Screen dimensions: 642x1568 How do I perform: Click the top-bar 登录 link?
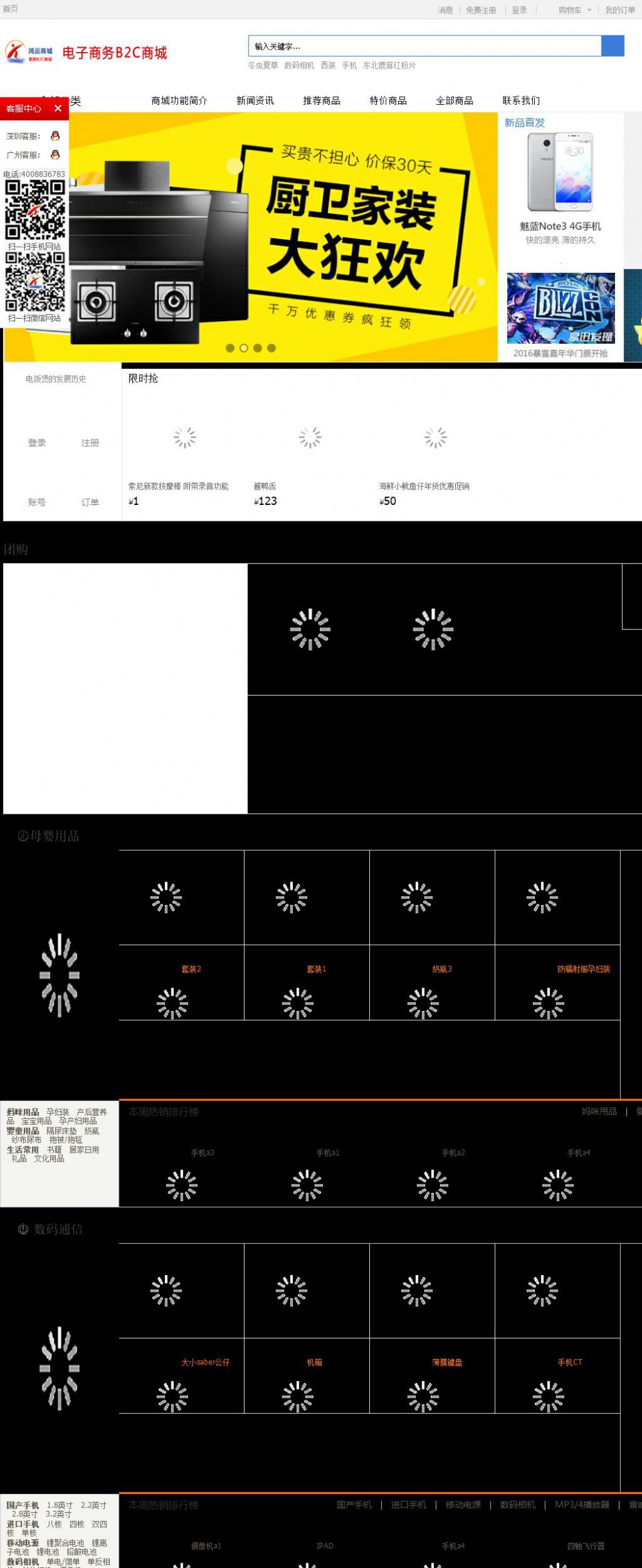(x=519, y=10)
